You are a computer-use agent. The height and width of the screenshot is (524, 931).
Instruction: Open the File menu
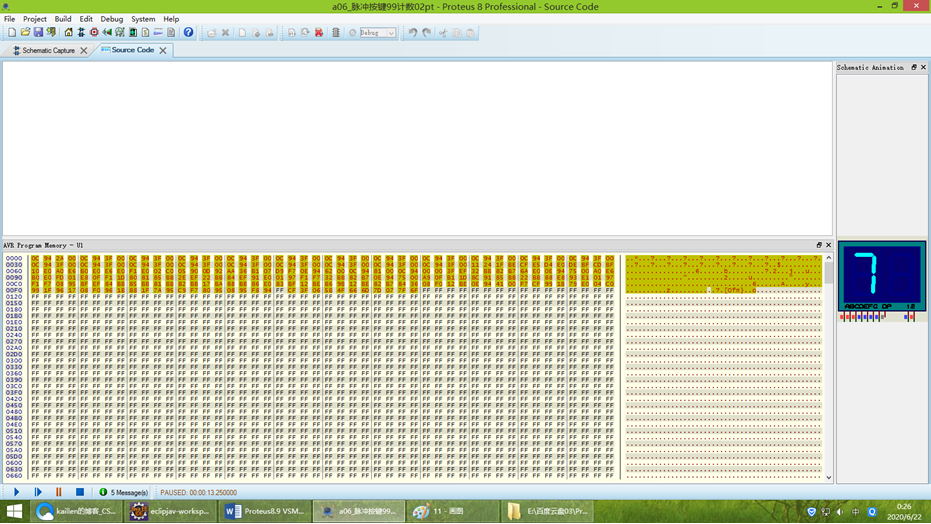10,19
